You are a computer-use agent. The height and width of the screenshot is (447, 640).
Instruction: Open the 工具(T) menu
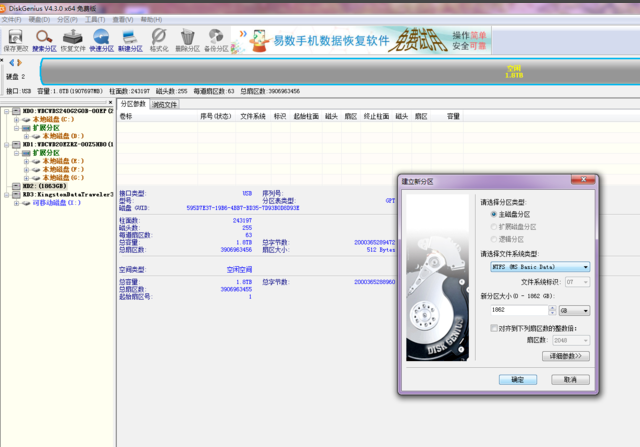click(95, 20)
